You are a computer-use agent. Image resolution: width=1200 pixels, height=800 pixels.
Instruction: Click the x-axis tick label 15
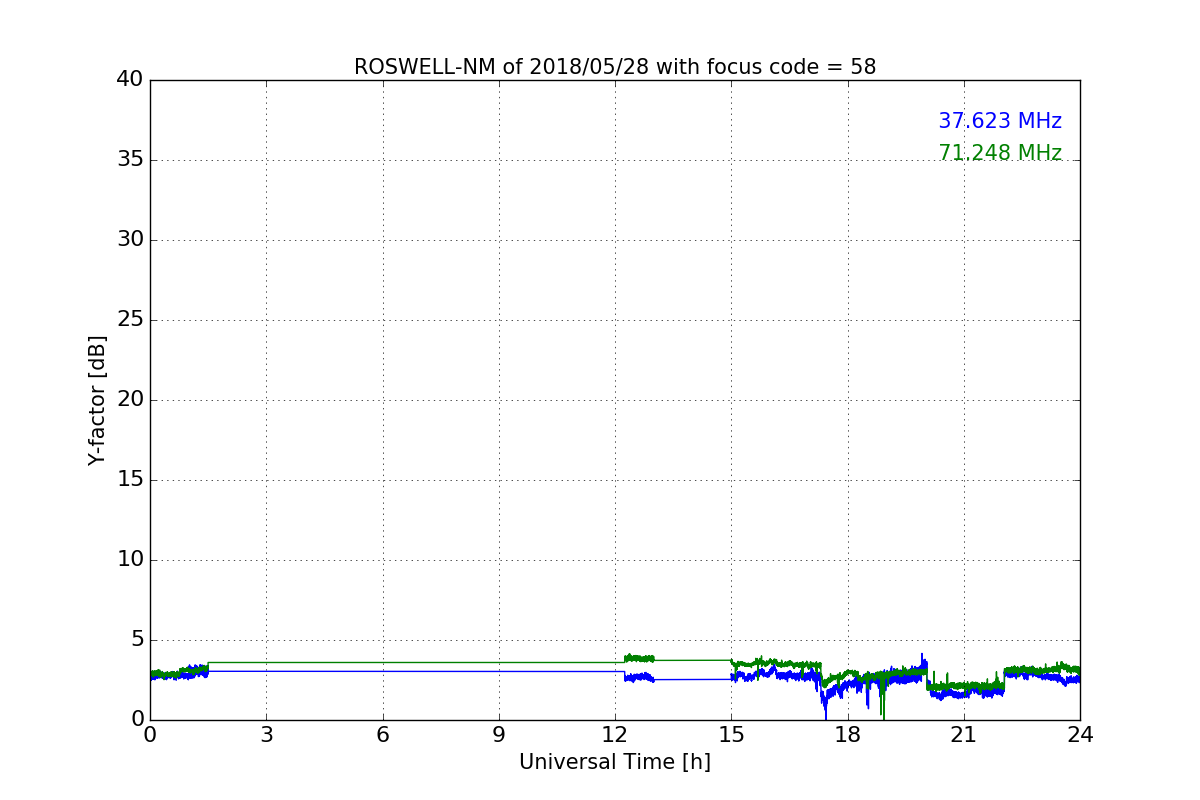coord(731,735)
